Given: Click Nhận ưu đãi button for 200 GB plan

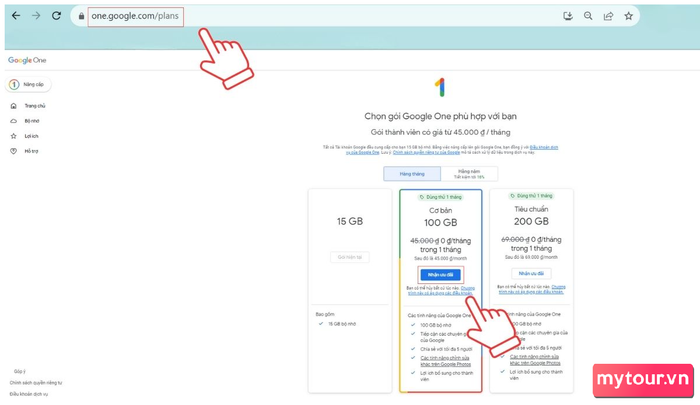Looking at the screenshot, I should click(531, 273).
